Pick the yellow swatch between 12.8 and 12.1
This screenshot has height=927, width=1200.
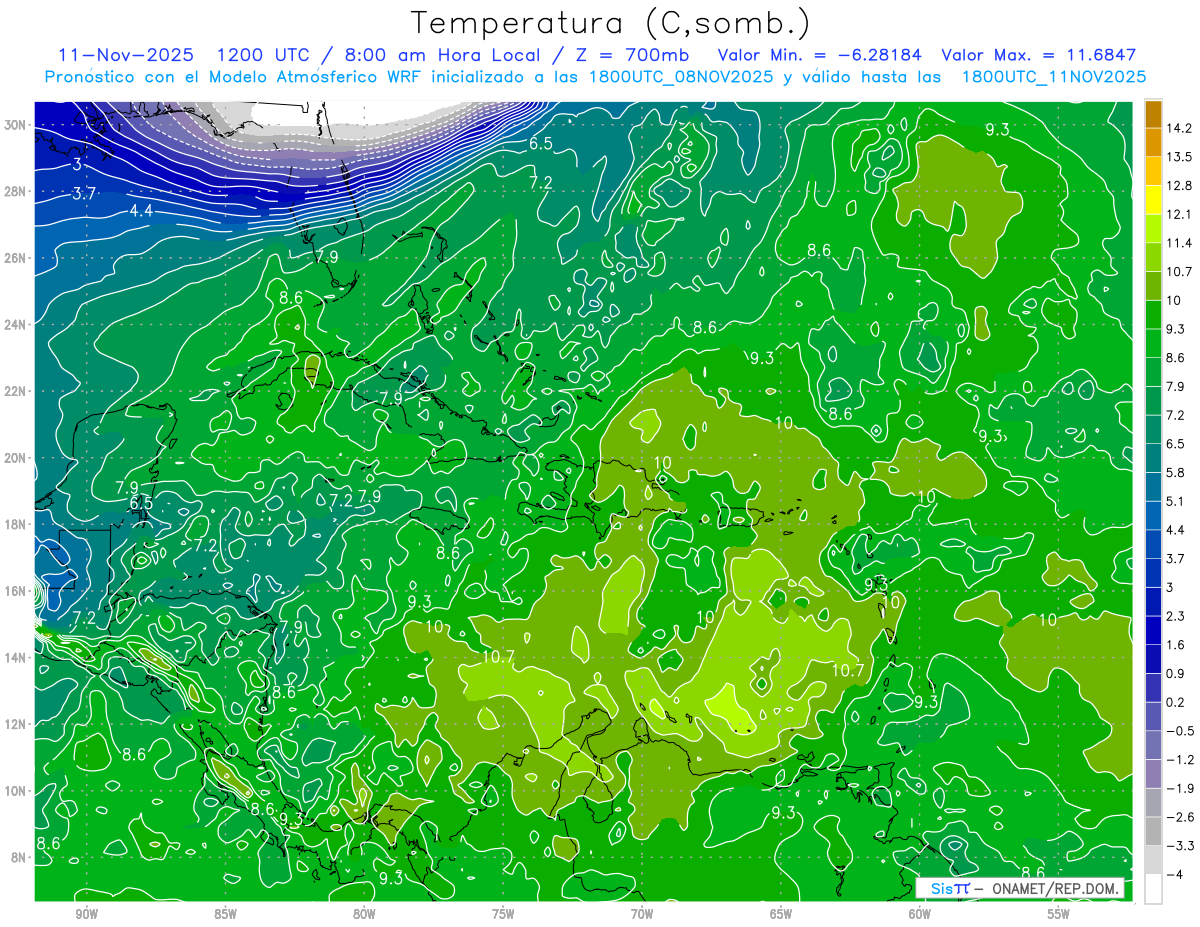1152,200
